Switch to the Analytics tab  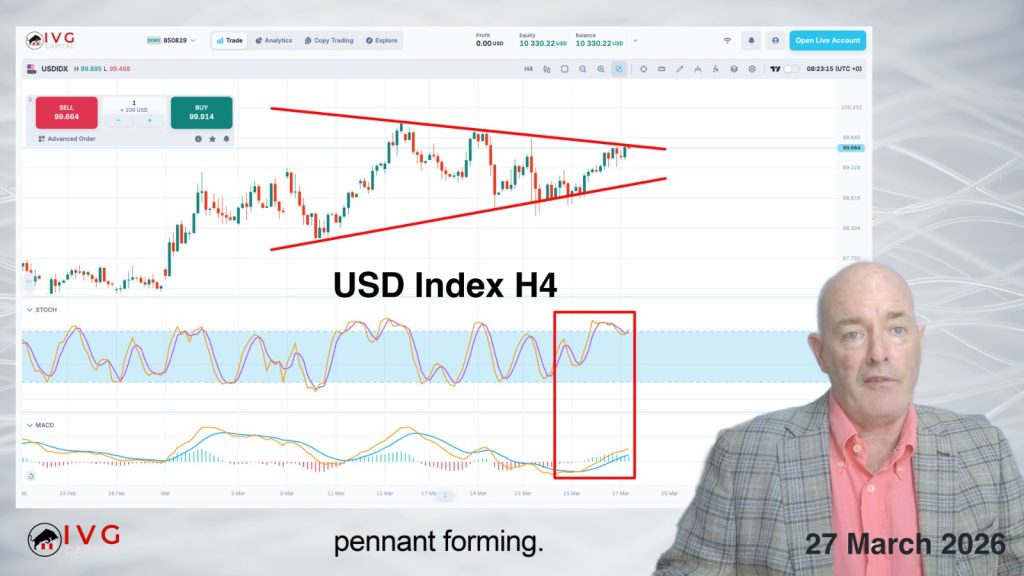click(x=273, y=41)
